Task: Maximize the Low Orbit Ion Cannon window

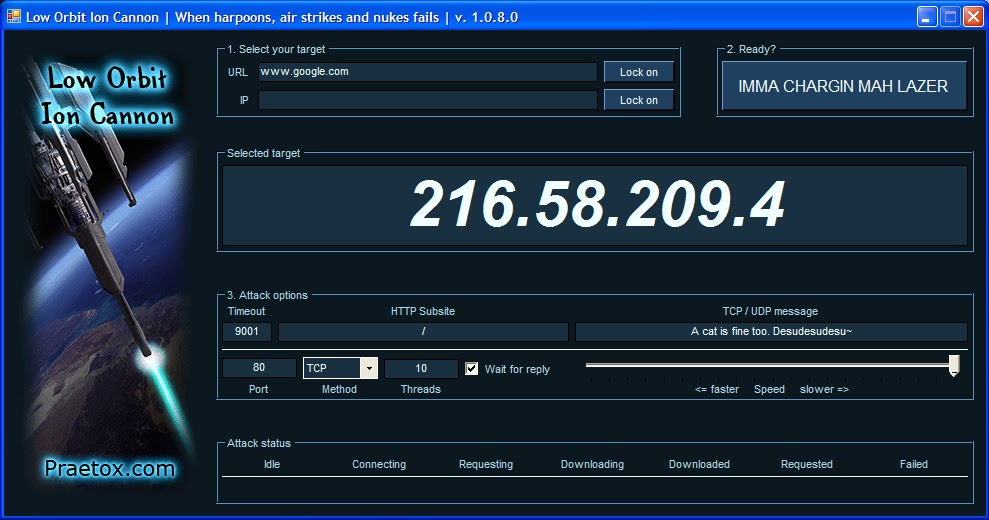Action: 950,17
